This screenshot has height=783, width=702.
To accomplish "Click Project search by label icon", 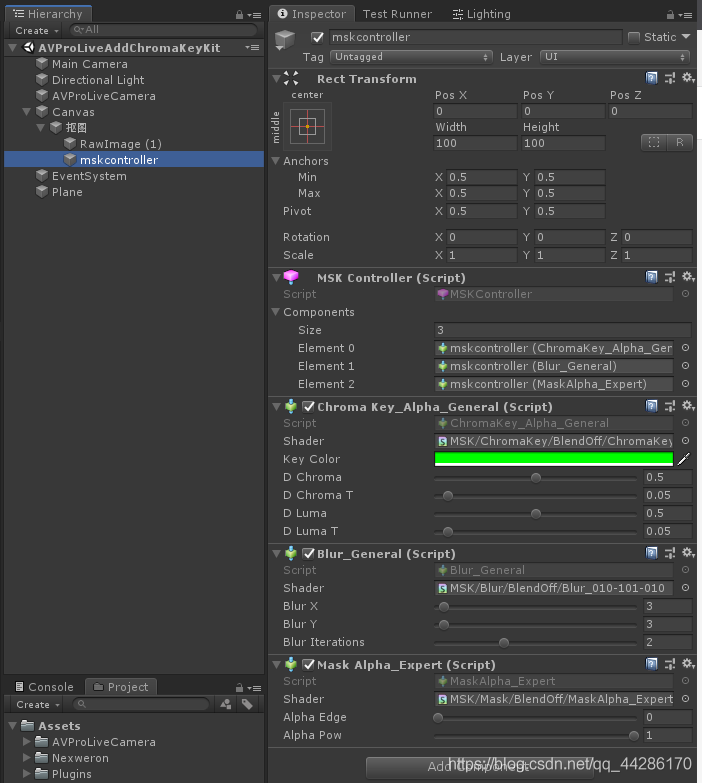I will point(247,704).
